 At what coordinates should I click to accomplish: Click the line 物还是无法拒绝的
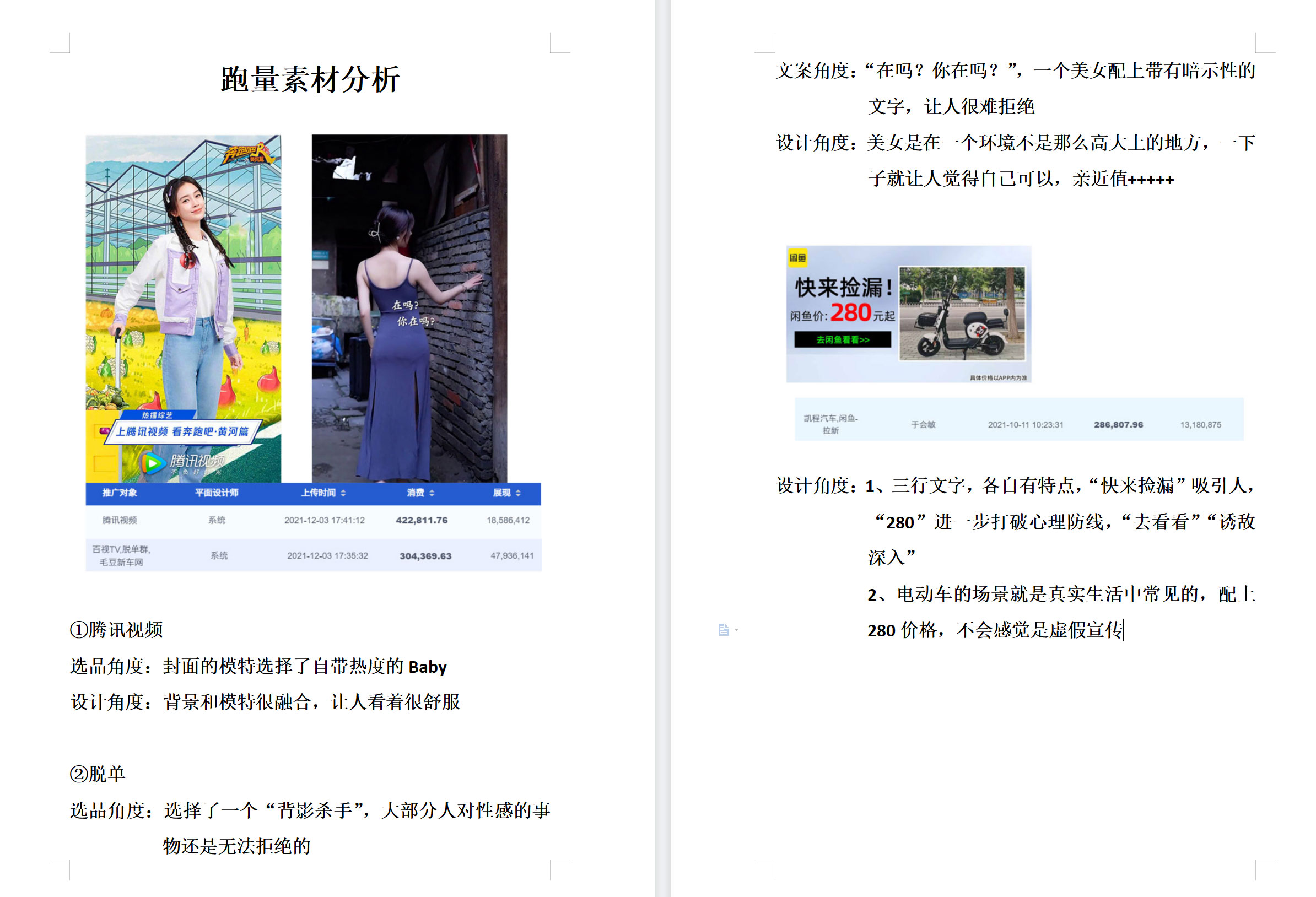[x=237, y=846]
